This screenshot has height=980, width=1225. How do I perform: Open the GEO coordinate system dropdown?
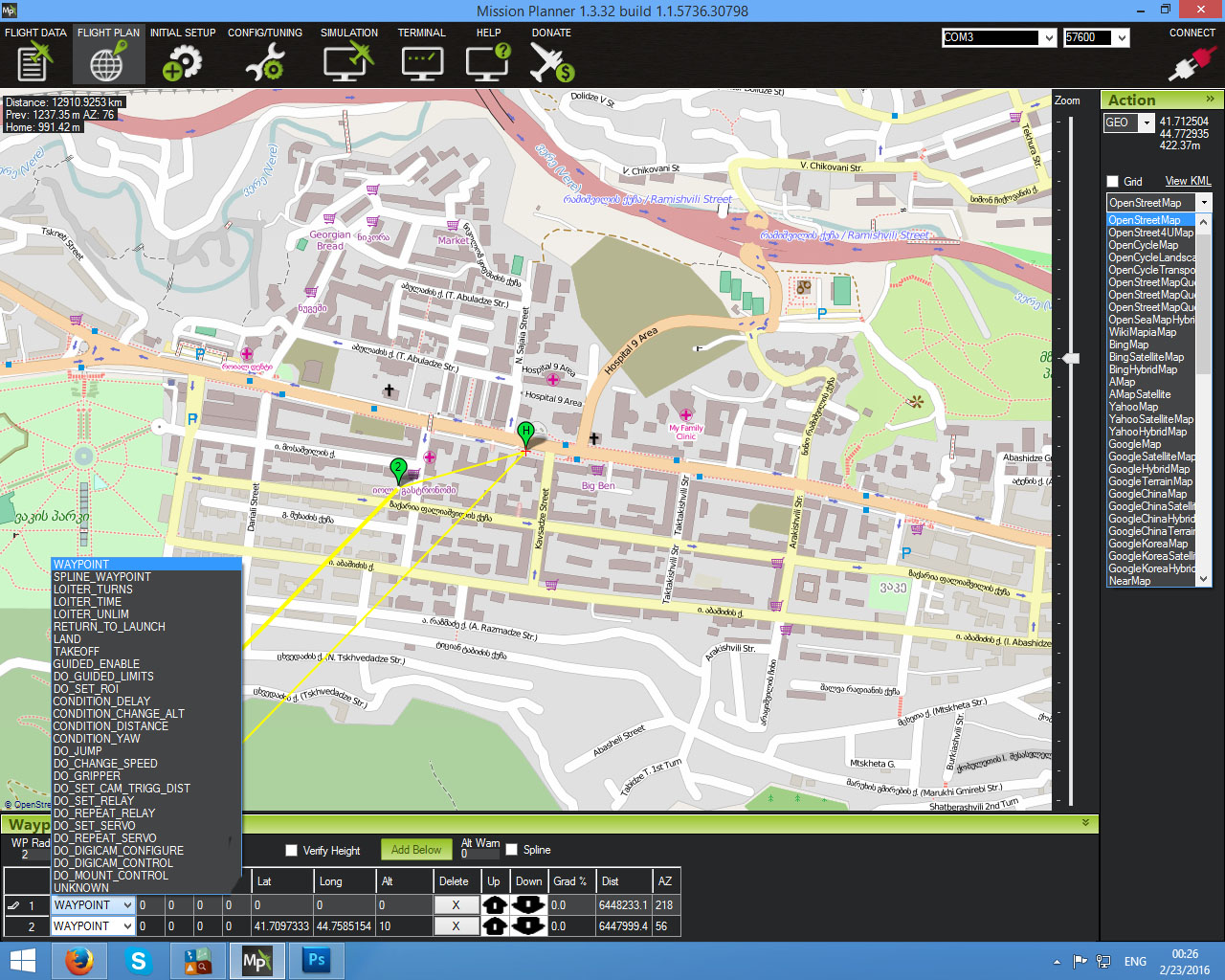tap(1146, 122)
